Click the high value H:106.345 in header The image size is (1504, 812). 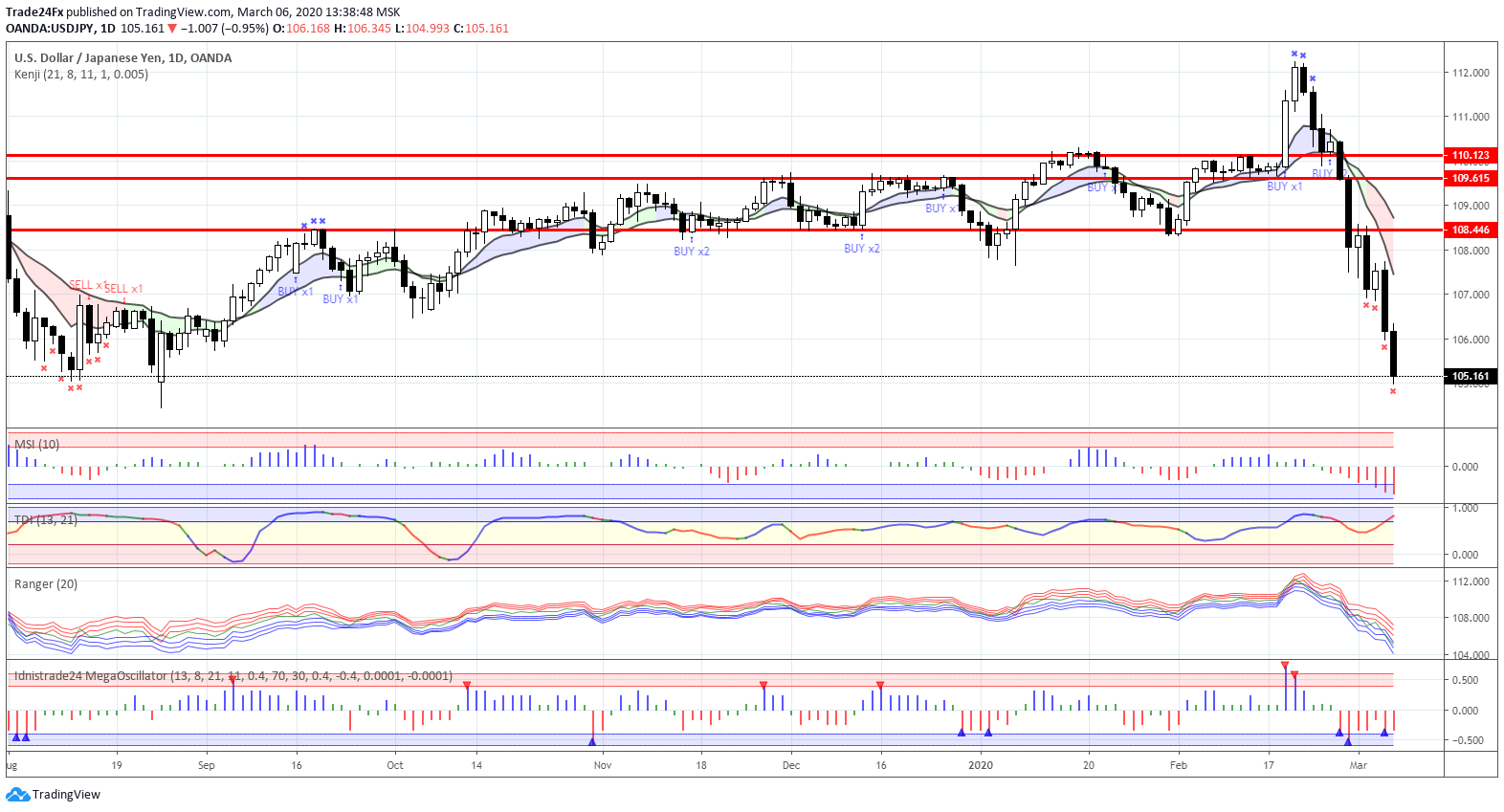(363, 29)
